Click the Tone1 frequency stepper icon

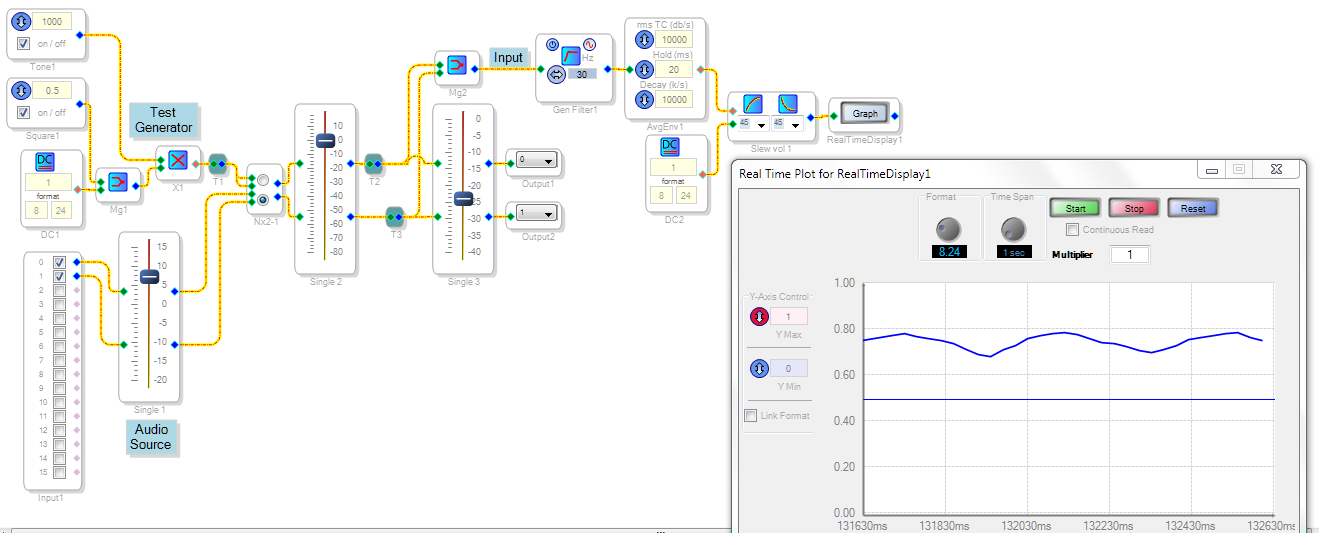22,22
